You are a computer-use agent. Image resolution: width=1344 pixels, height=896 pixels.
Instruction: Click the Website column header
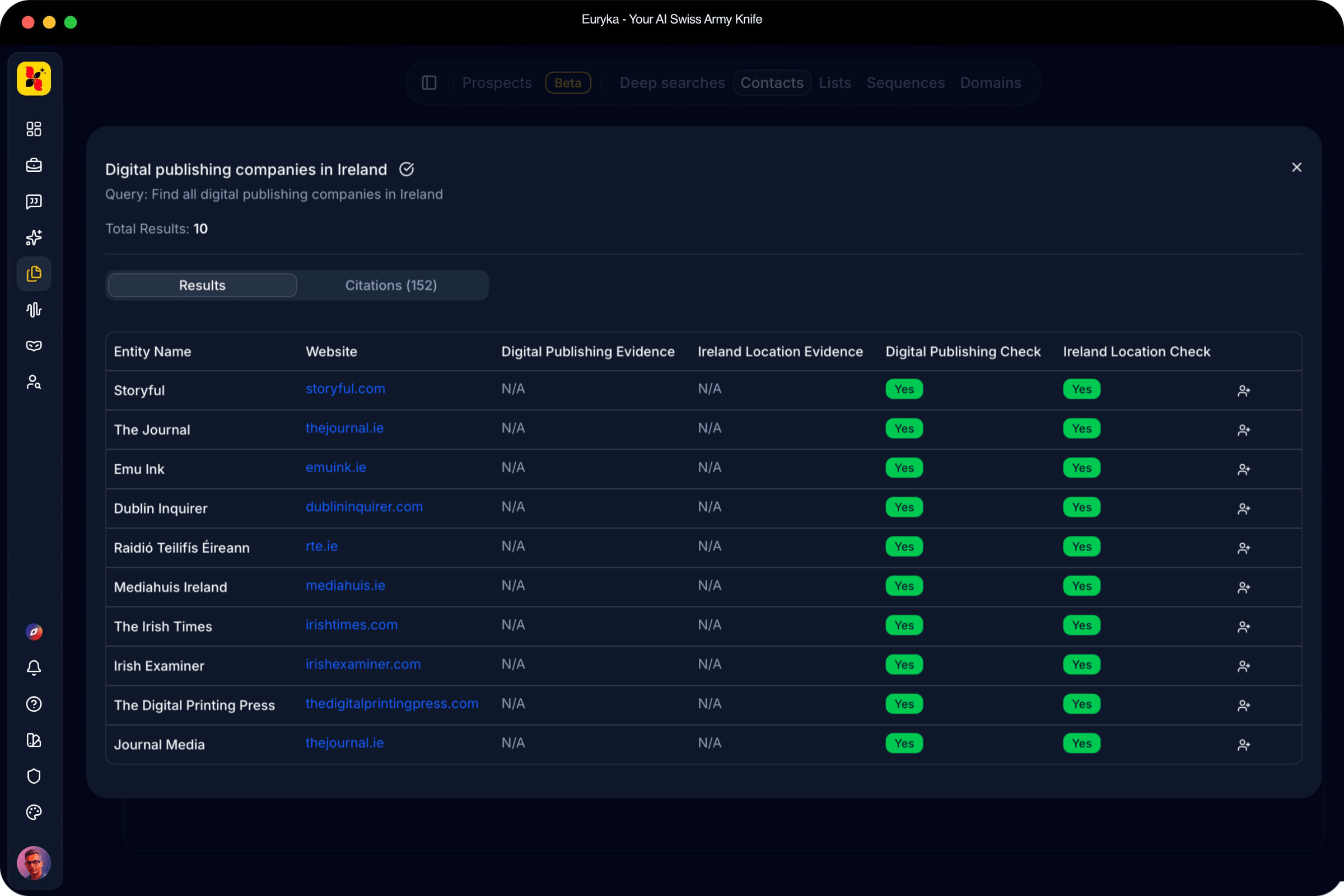[x=332, y=352]
